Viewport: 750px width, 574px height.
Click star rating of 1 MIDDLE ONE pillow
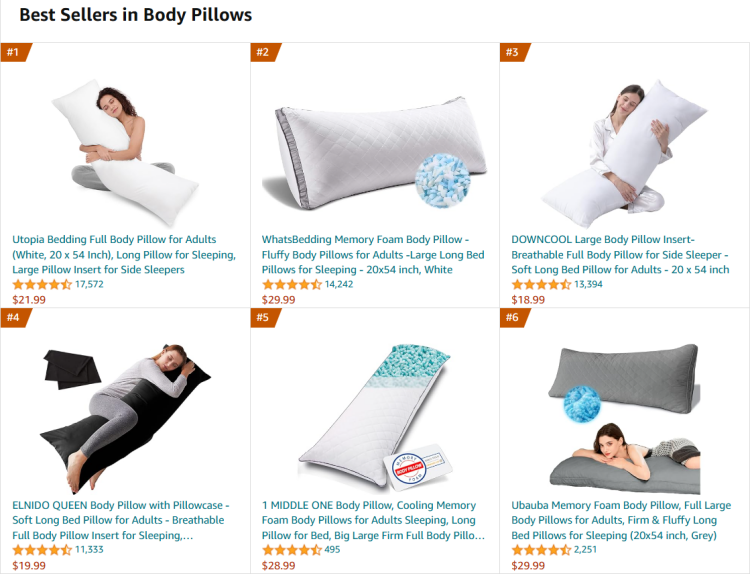pos(292,550)
